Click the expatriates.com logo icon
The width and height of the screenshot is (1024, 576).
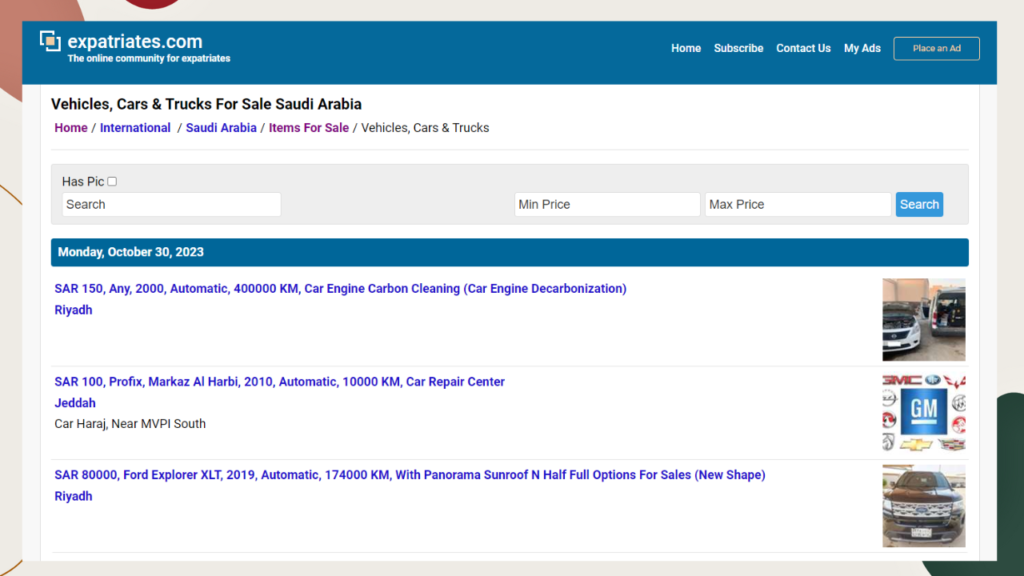click(50, 41)
